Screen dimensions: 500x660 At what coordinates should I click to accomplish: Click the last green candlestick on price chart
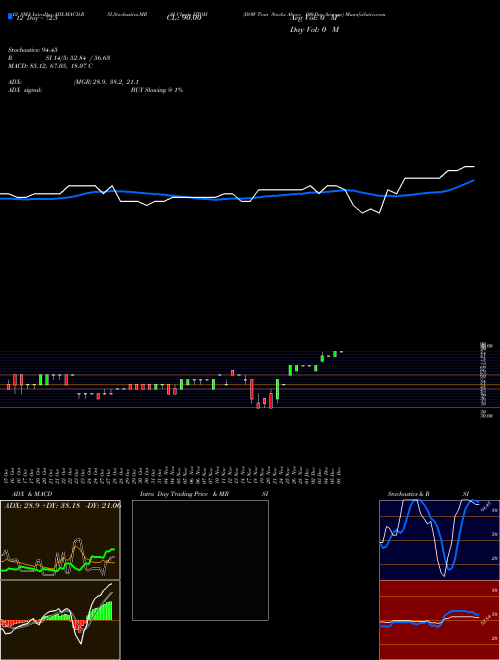pyautogui.click(x=335, y=354)
